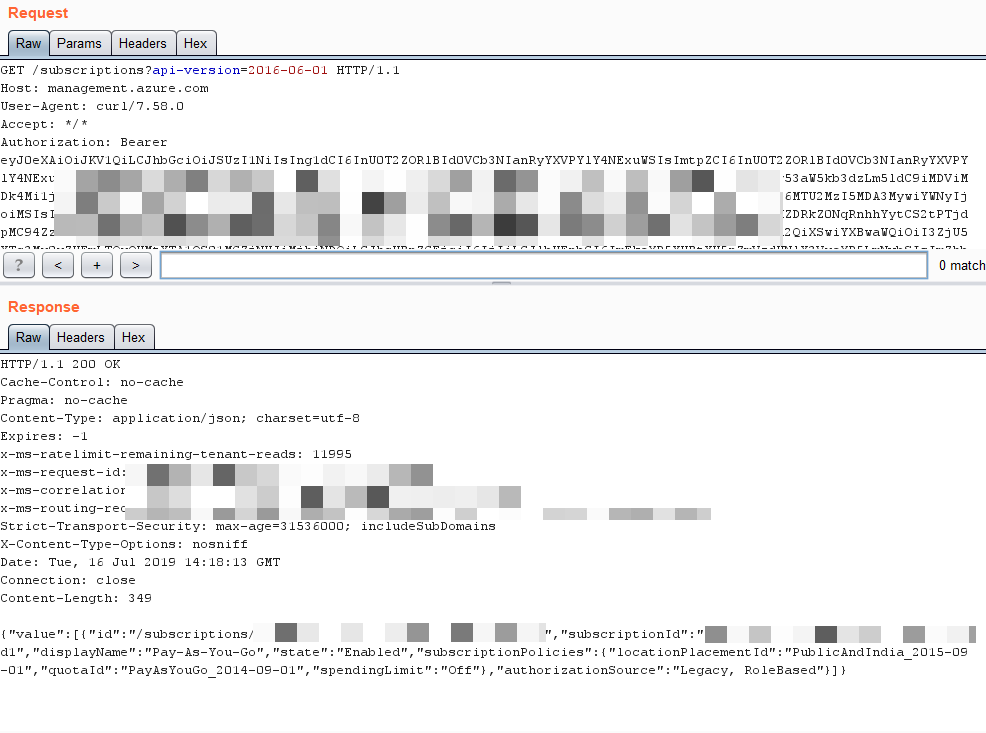Click the Content-Length: 349 response header
This screenshot has height=733, width=986.
click(75, 598)
